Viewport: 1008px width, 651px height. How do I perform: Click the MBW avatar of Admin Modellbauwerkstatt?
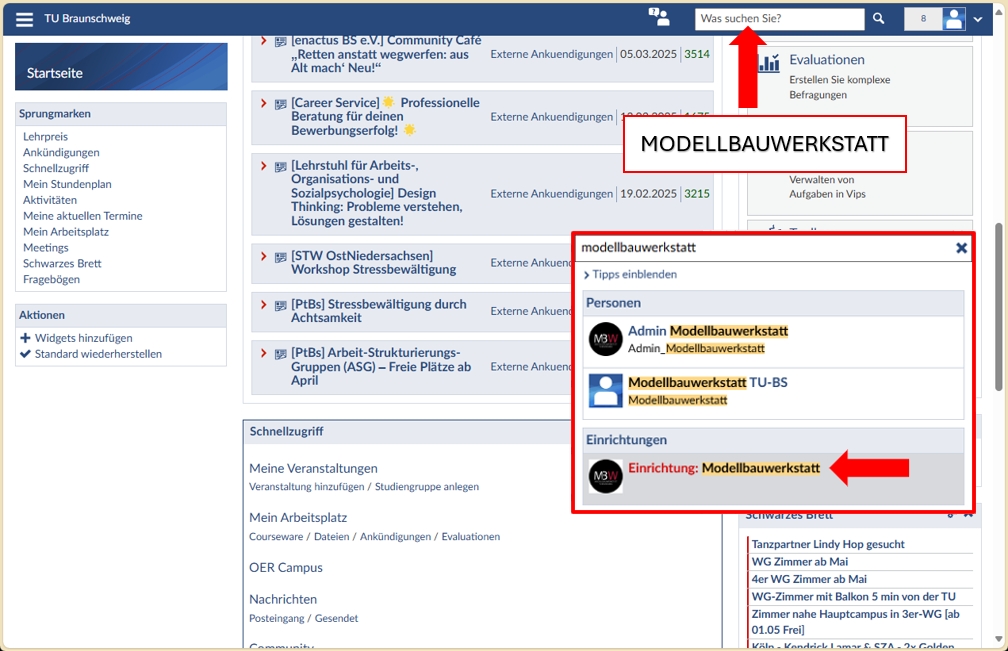tap(606, 339)
